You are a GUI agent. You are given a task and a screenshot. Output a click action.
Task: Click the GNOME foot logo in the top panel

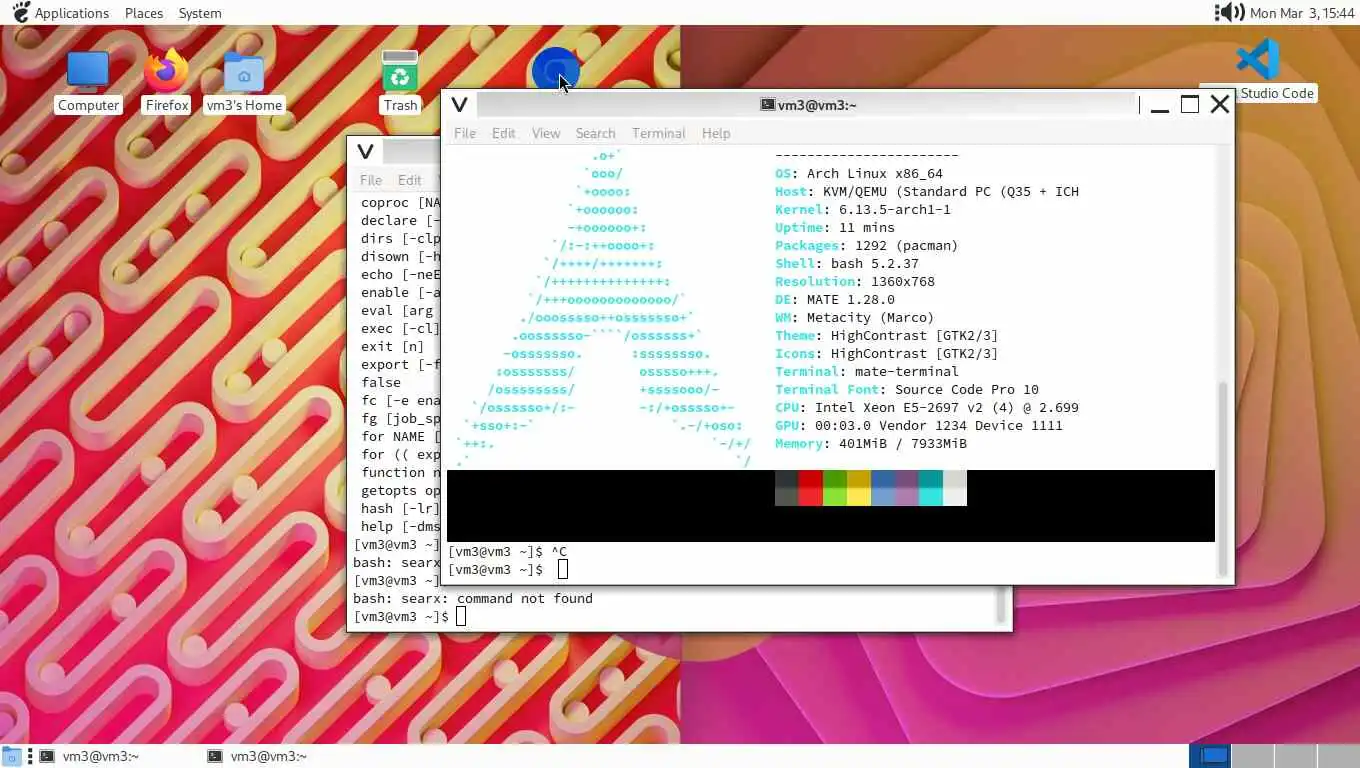[x=20, y=12]
